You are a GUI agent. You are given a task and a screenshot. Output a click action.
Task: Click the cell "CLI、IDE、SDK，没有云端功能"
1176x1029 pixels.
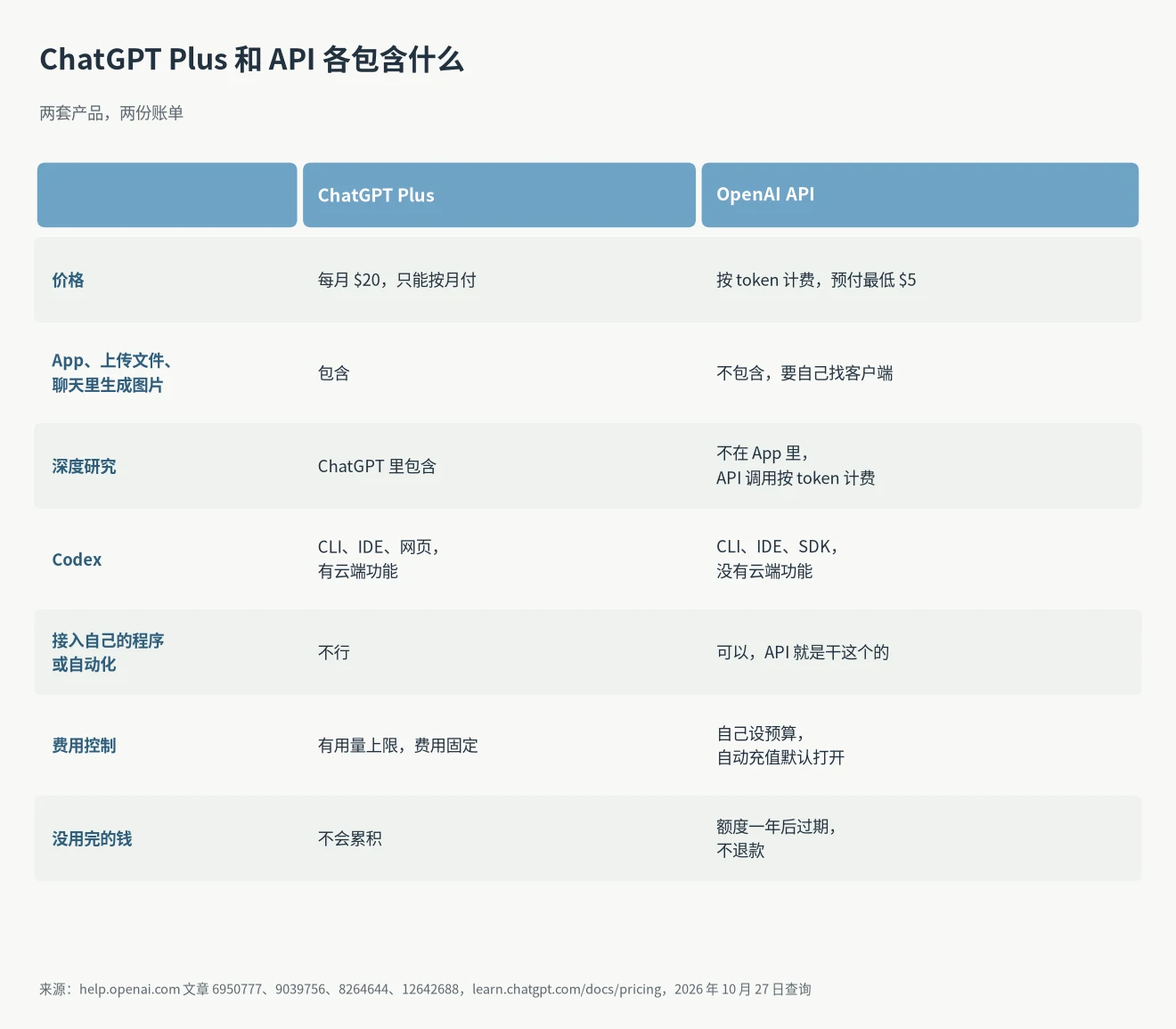coord(778,559)
